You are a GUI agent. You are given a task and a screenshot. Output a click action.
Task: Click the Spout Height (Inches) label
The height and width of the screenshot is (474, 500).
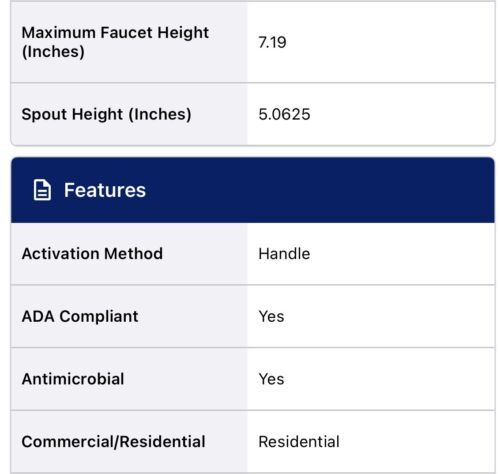(106, 114)
